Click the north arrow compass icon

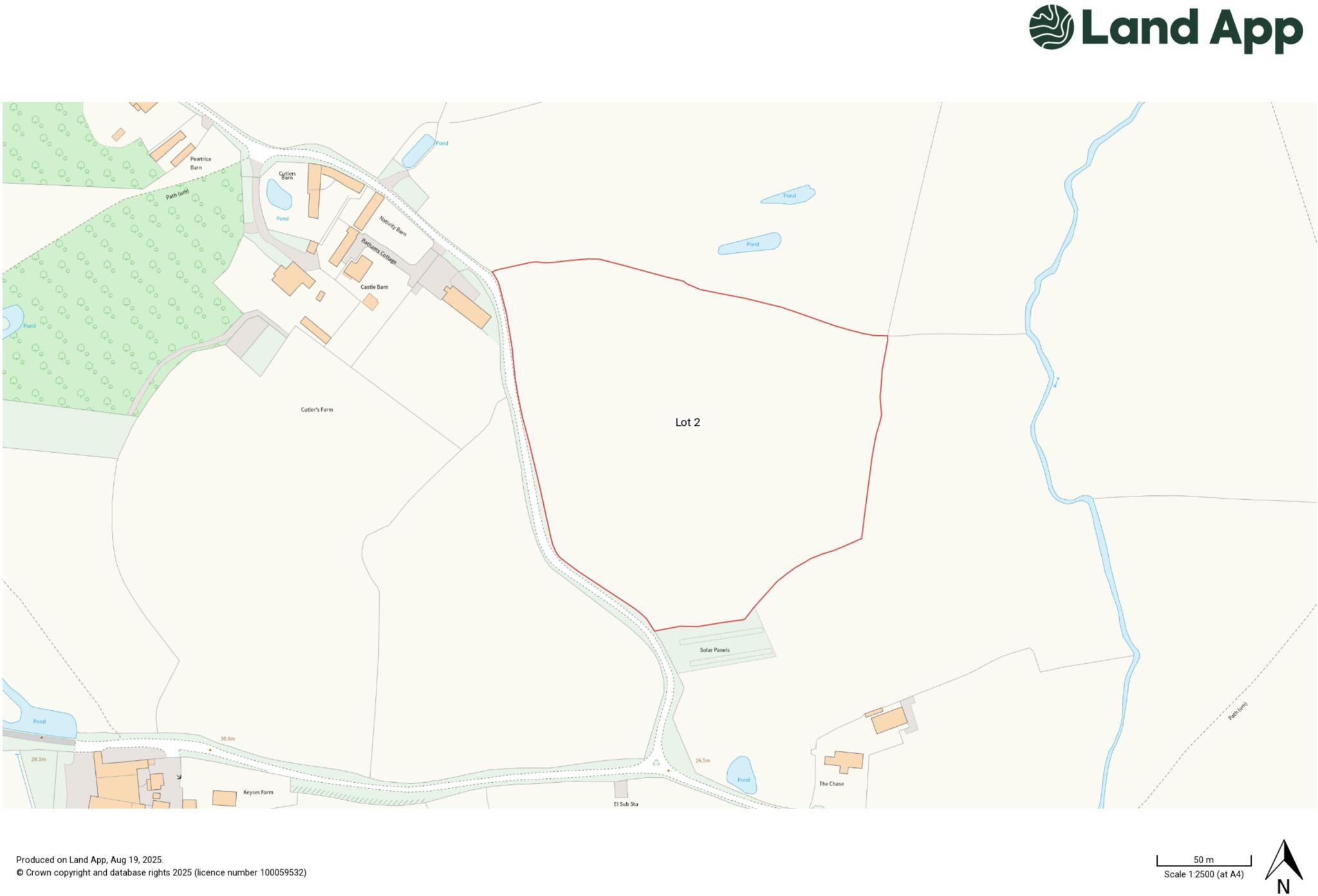point(1283,862)
